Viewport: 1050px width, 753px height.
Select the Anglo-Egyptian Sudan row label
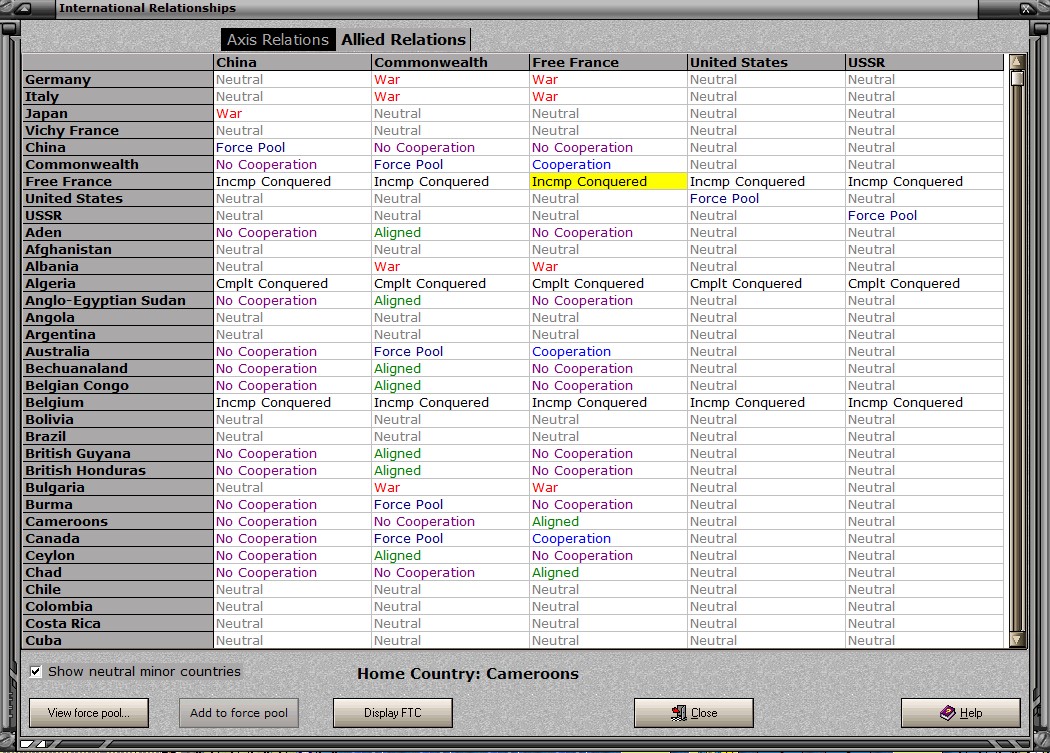click(x=118, y=301)
